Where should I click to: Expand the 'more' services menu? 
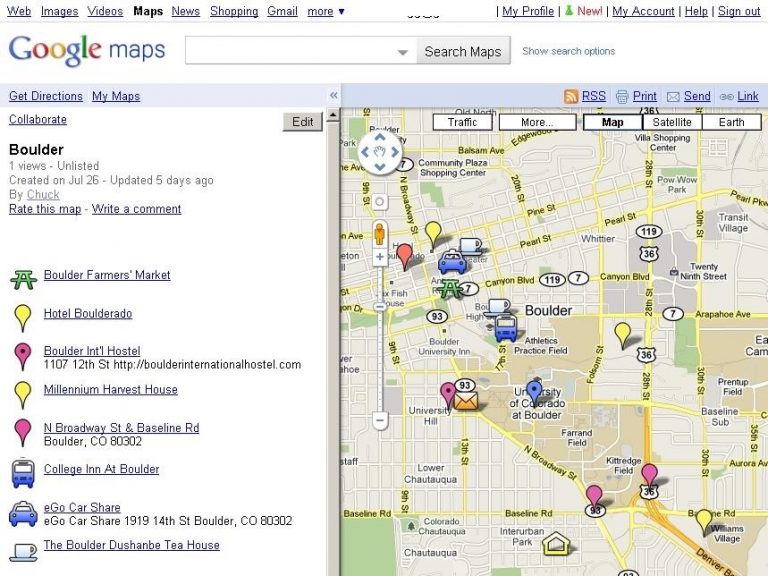pos(326,11)
